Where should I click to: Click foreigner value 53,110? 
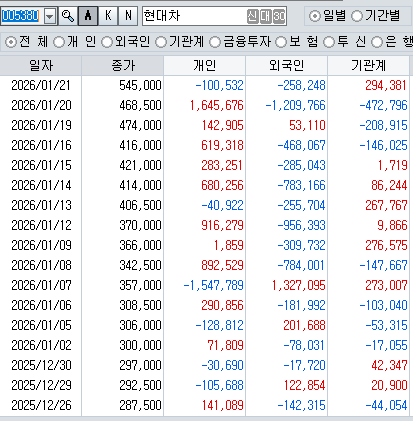coord(307,126)
